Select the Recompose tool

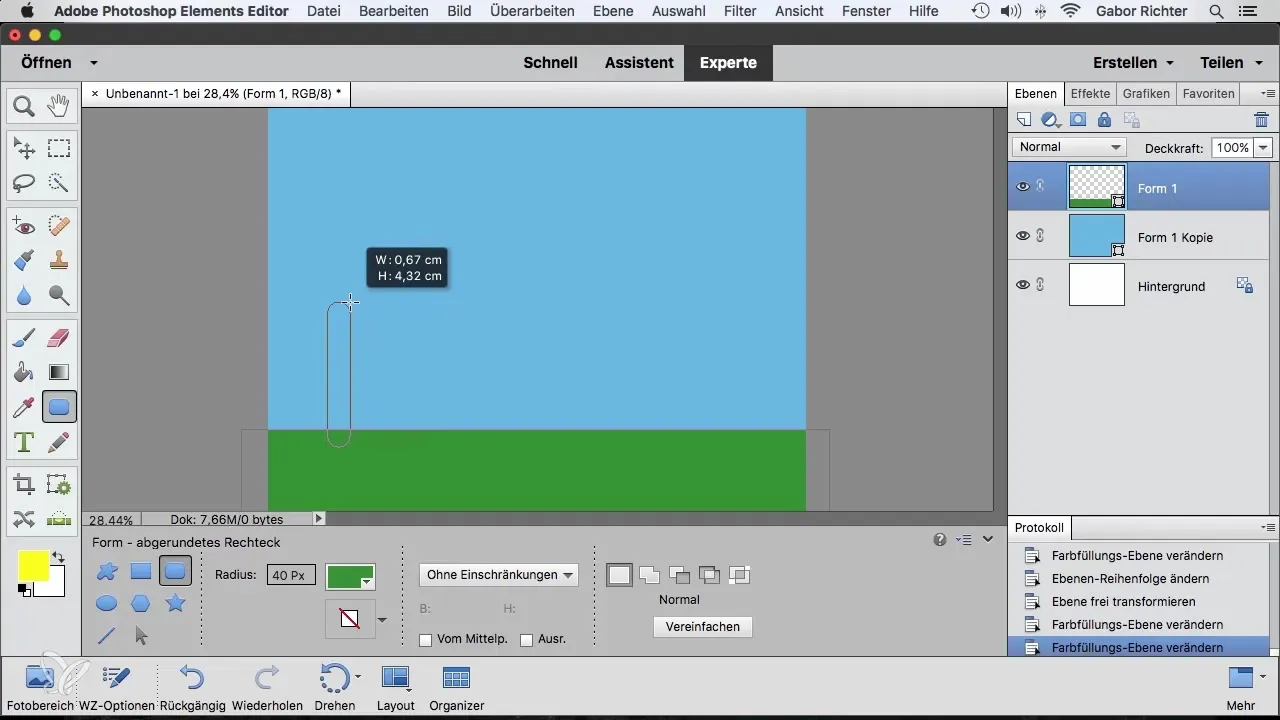click(x=59, y=486)
